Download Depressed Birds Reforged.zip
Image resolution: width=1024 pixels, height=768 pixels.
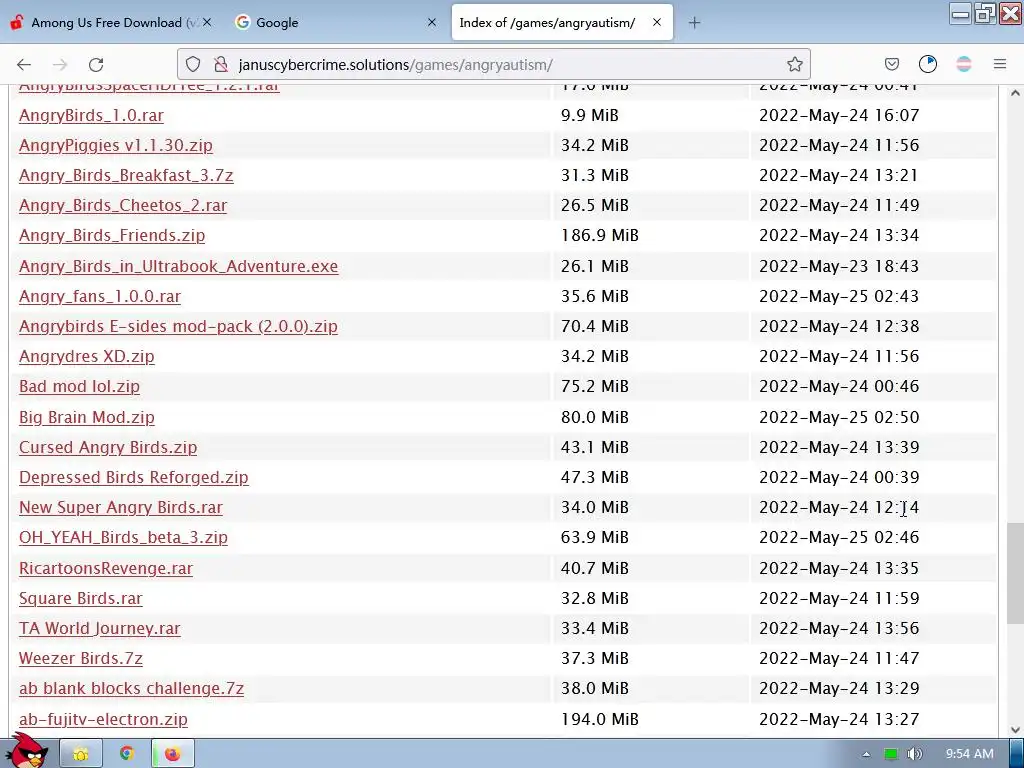click(134, 477)
